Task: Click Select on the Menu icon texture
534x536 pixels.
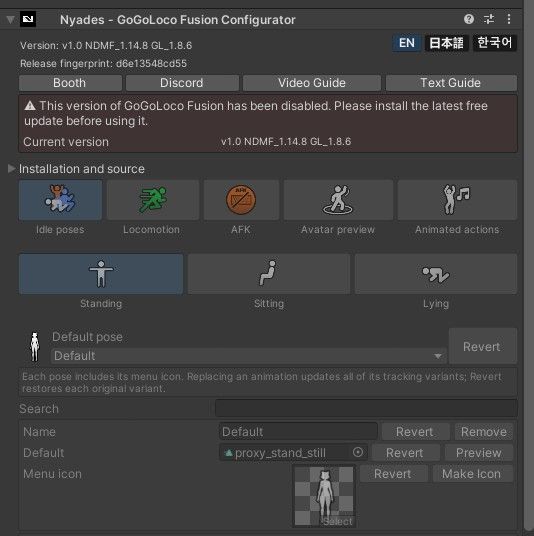Action: 338,521
